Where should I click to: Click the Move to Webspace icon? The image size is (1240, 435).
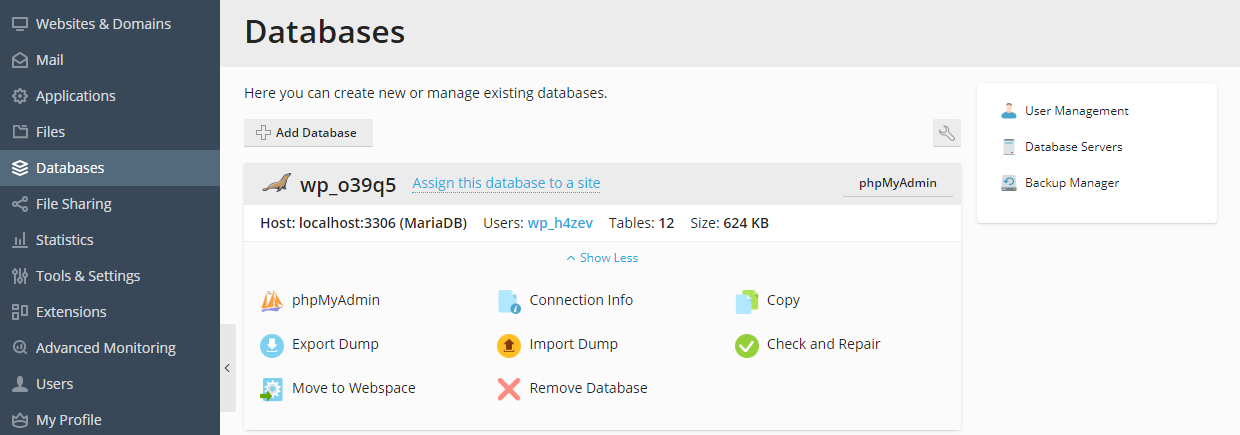click(x=272, y=389)
